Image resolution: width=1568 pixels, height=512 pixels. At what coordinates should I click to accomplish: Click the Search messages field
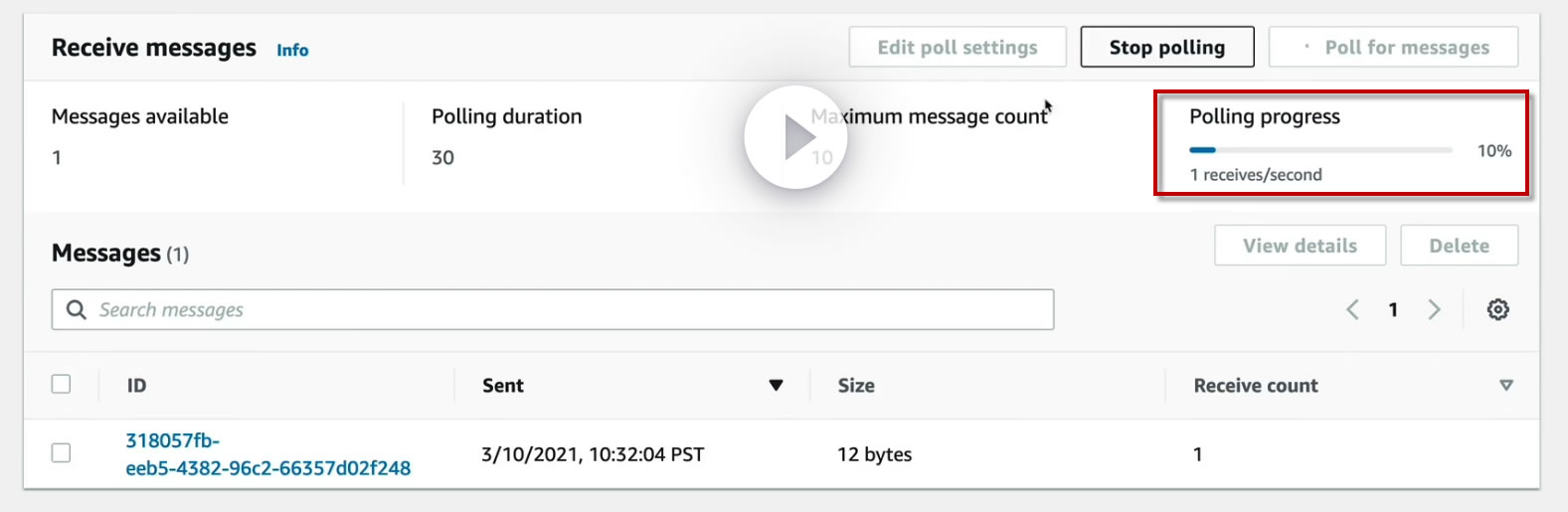click(567, 310)
